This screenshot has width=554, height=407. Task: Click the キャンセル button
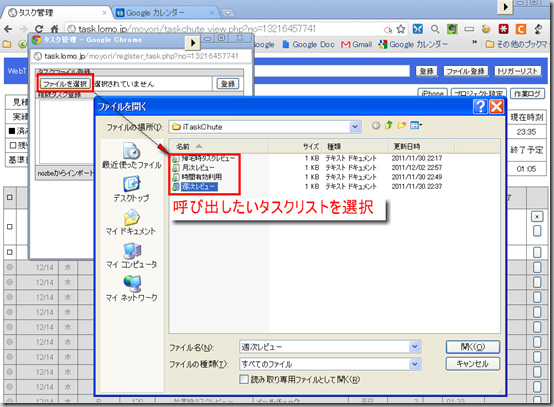tap(473, 364)
